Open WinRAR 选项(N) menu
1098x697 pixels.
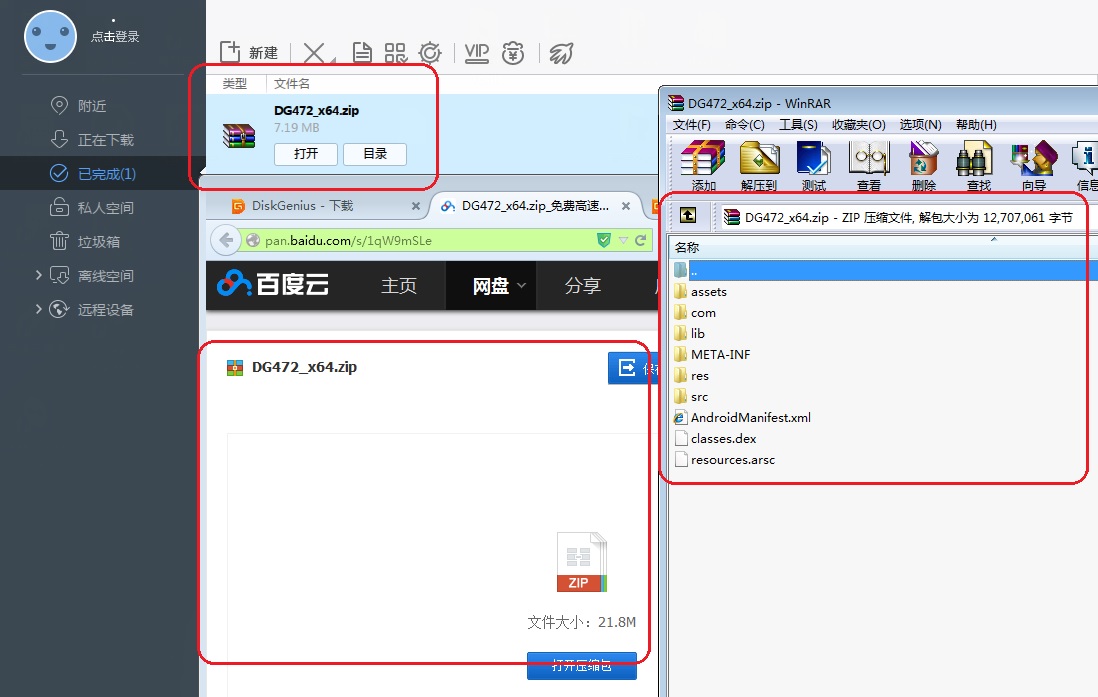pyautogui.click(x=920, y=125)
